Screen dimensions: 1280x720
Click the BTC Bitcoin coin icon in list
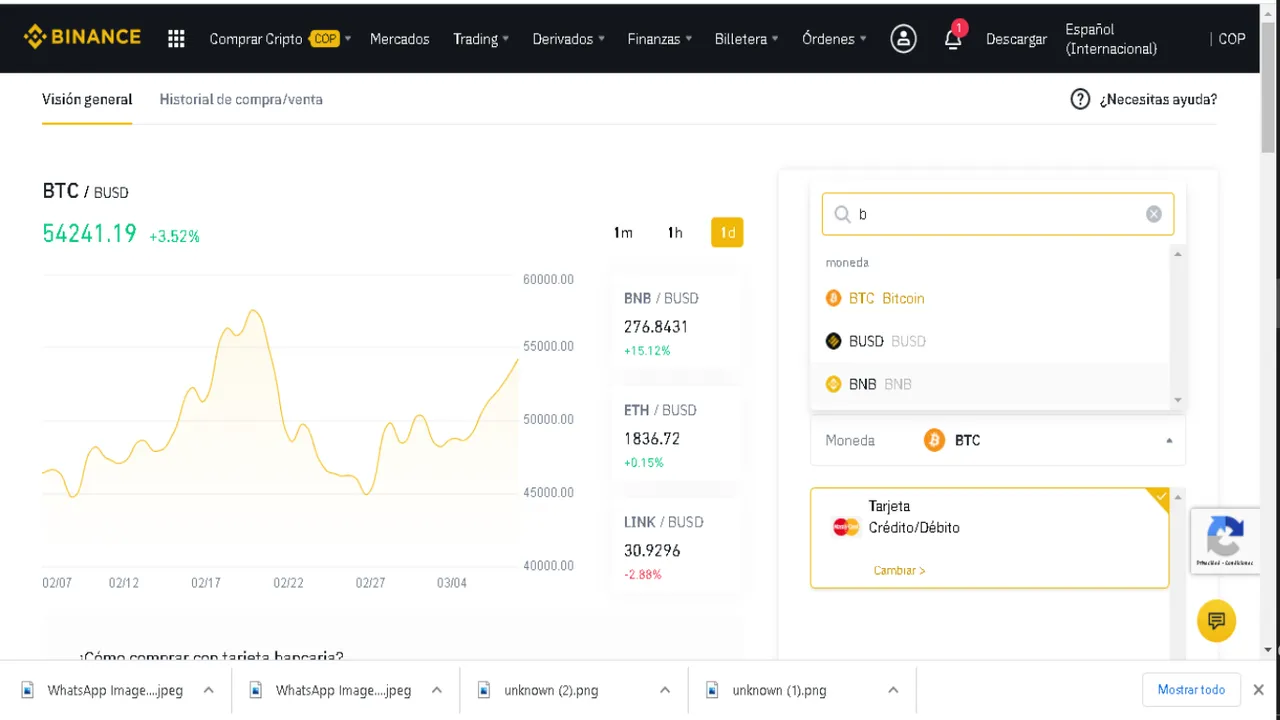[833, 298]
